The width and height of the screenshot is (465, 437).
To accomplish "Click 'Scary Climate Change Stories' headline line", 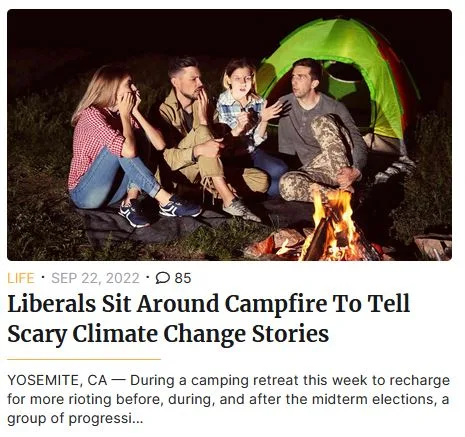I will click(x=168, y=334).
